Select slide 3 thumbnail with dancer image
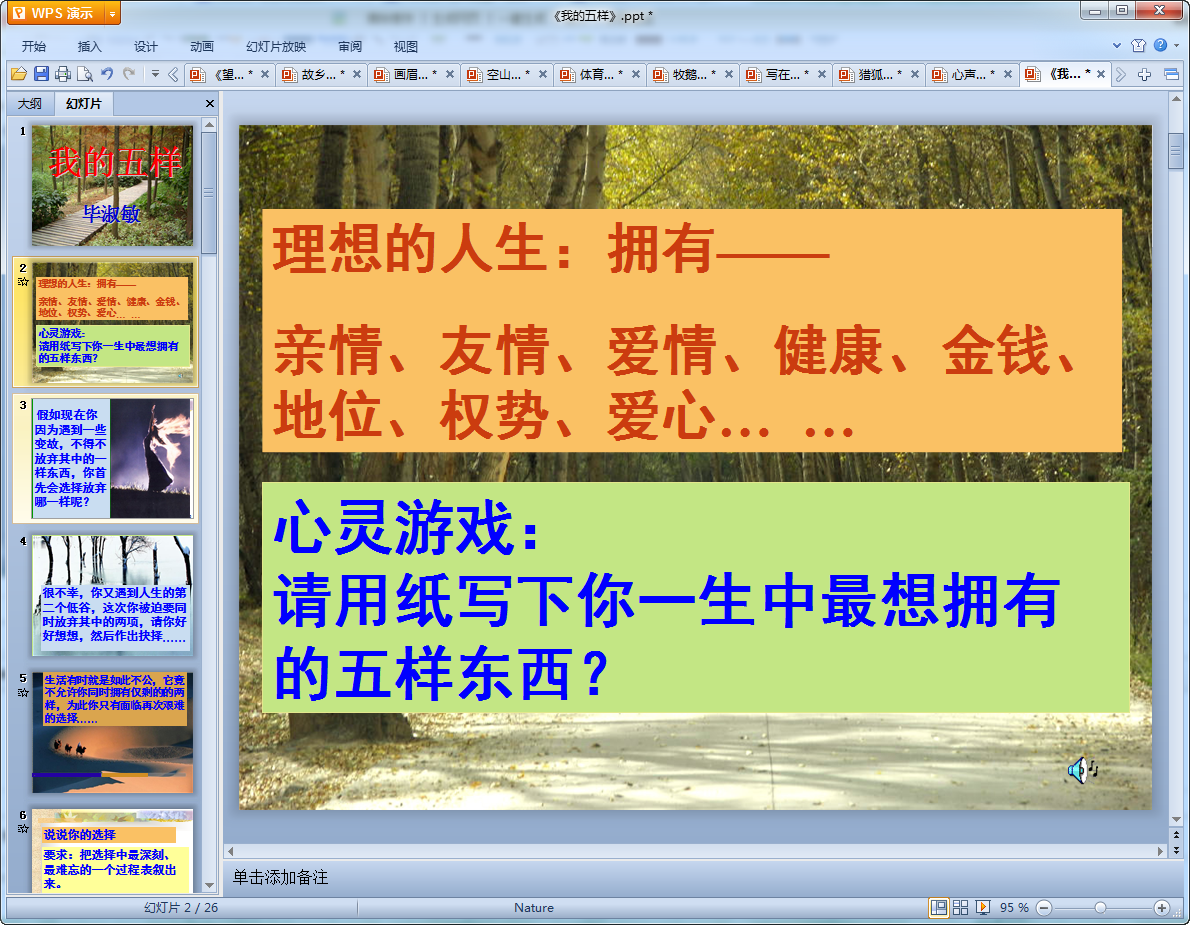Image resolution: width=1190 pixels, height=925 pixels. [112, 458]
